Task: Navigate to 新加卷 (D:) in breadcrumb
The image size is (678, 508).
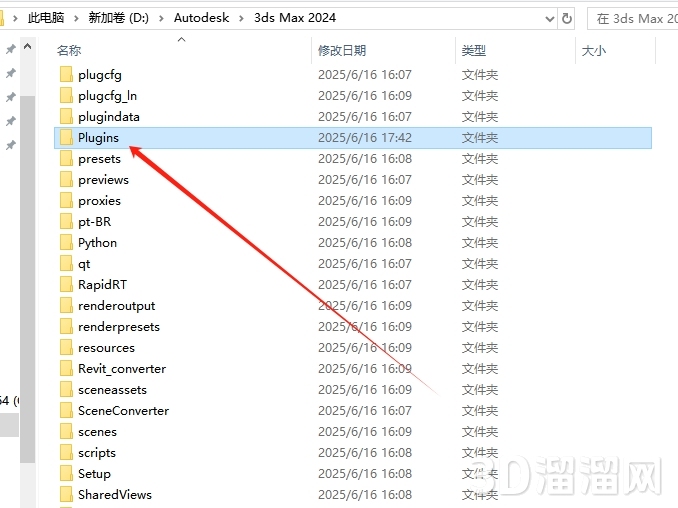Action: [118, 18]
